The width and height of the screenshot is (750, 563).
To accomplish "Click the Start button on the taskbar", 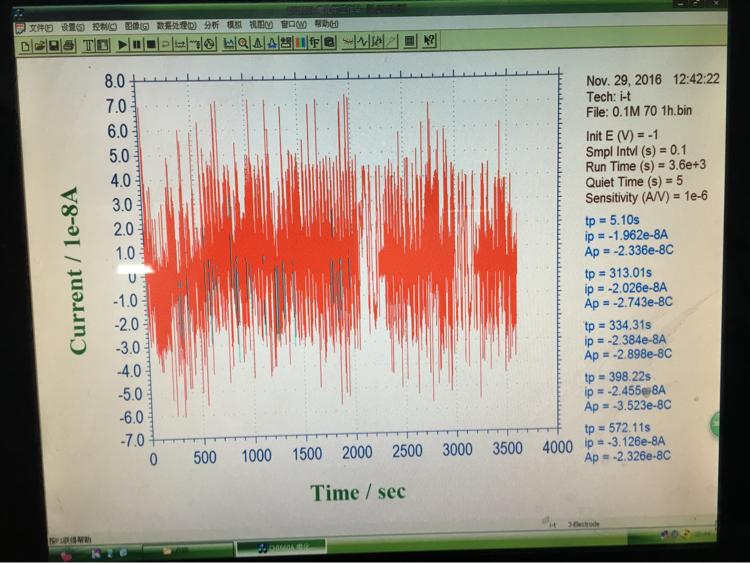I will click(x=66, y=555).
